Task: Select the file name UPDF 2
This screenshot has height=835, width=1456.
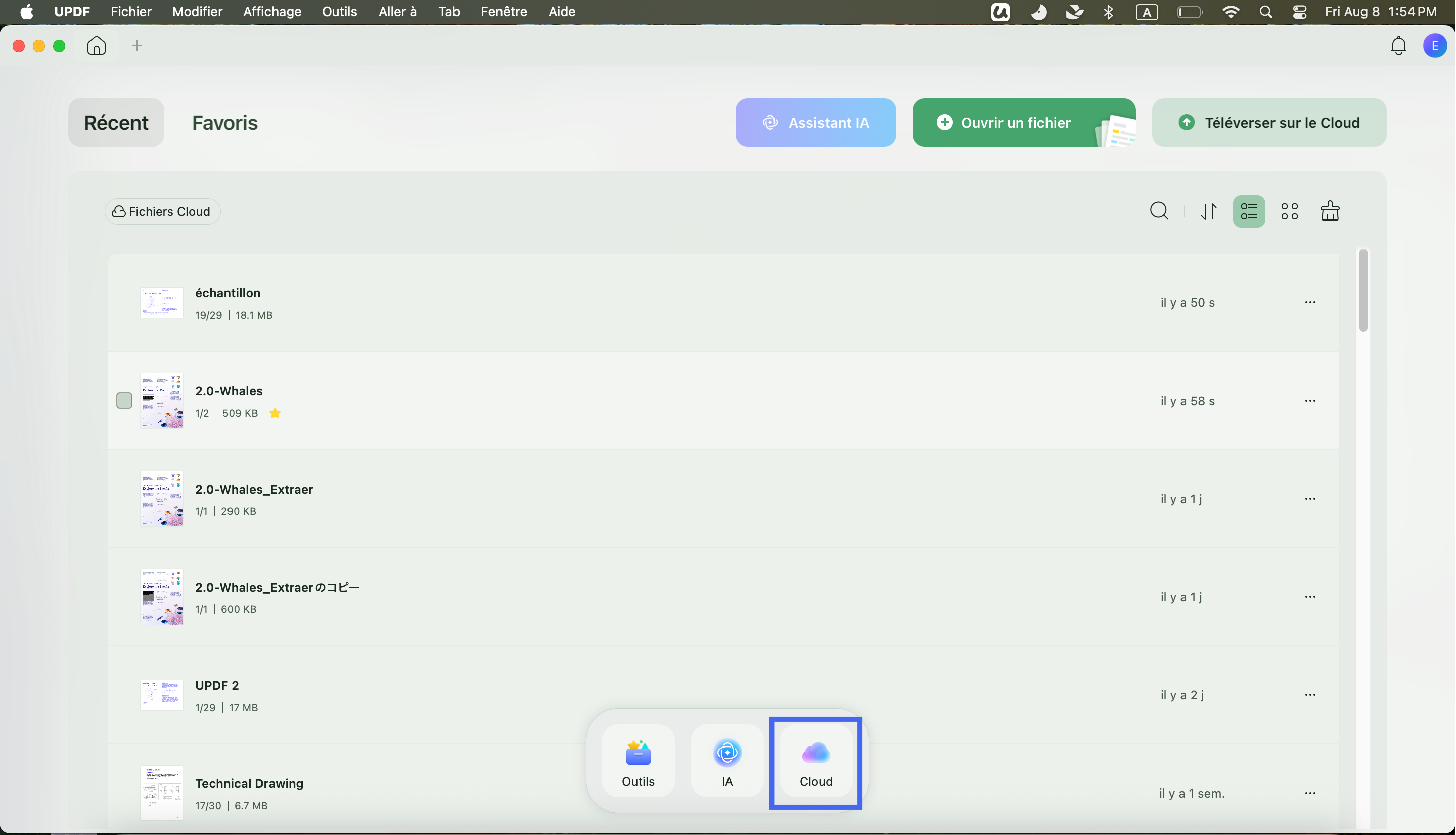Action: 217,685
